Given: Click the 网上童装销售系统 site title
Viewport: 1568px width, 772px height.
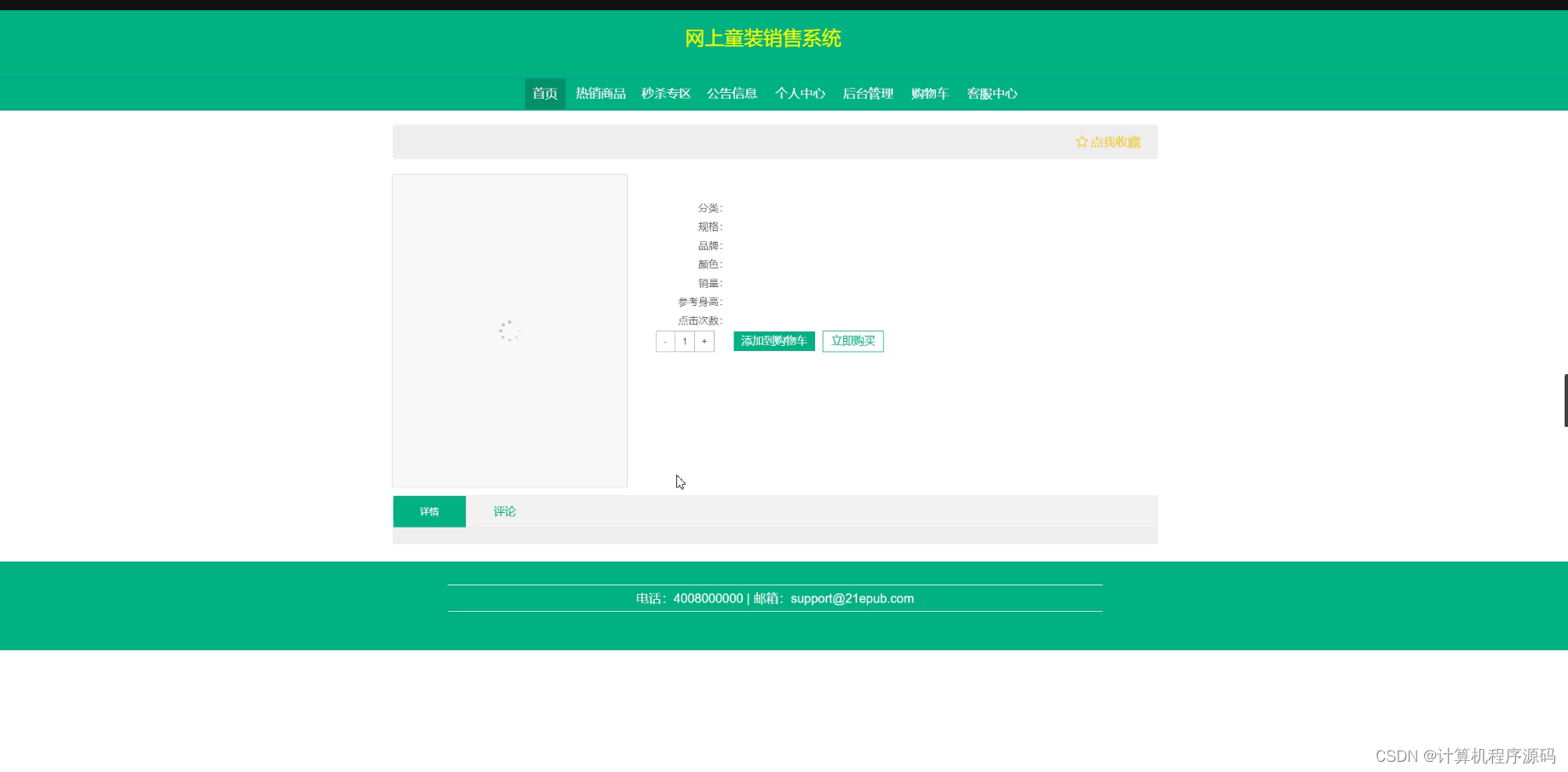Looking at the screenshot, I should pos(762,39).
